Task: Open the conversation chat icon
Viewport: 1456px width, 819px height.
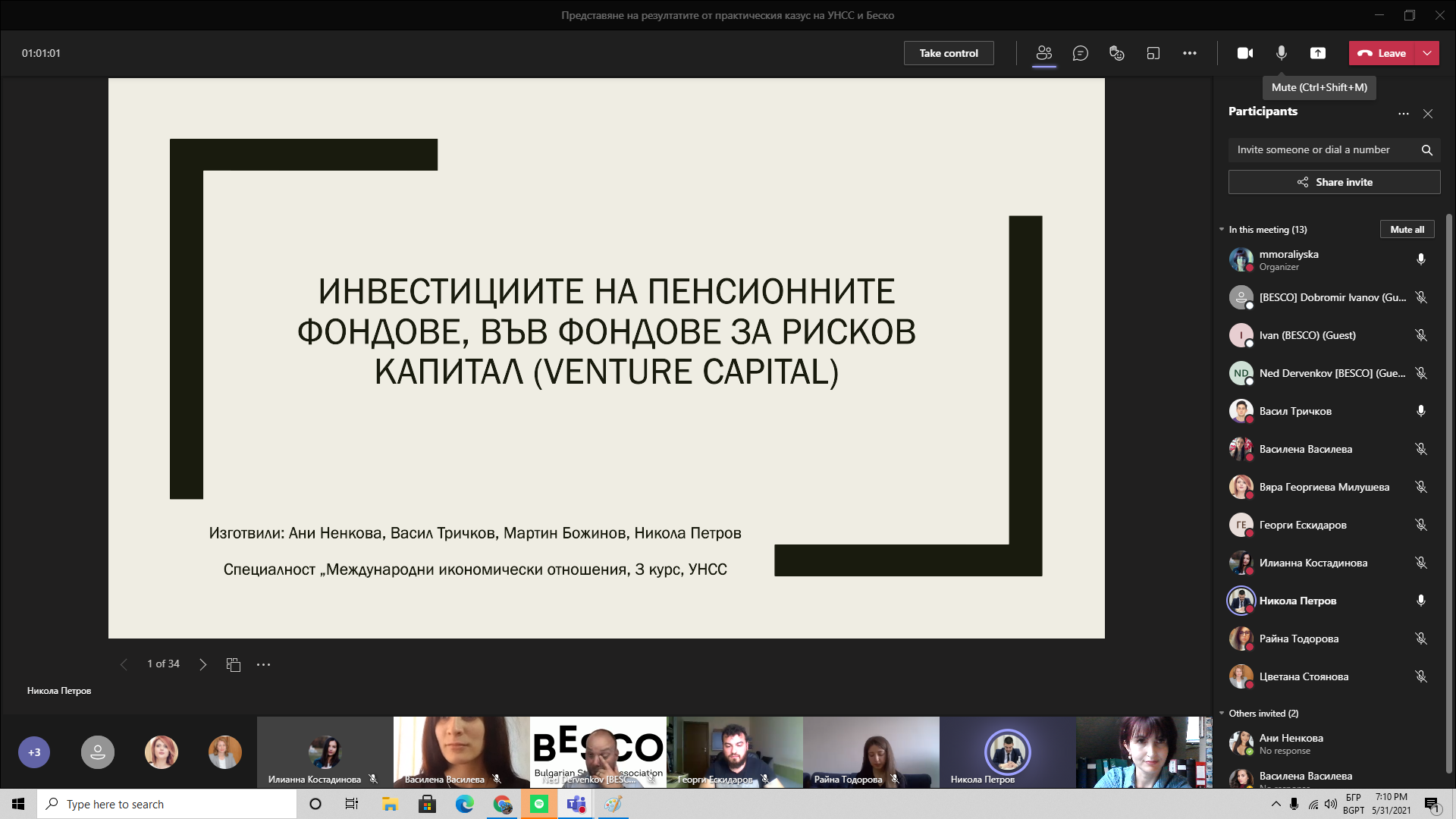Action: pyautogui.click(x=1081, y=53)
